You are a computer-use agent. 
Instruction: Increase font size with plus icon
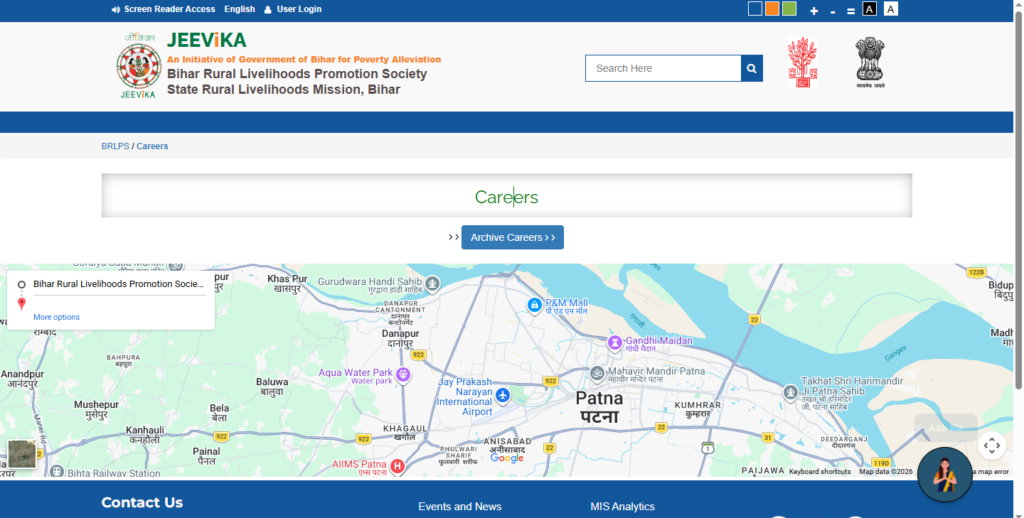point(814,11)
